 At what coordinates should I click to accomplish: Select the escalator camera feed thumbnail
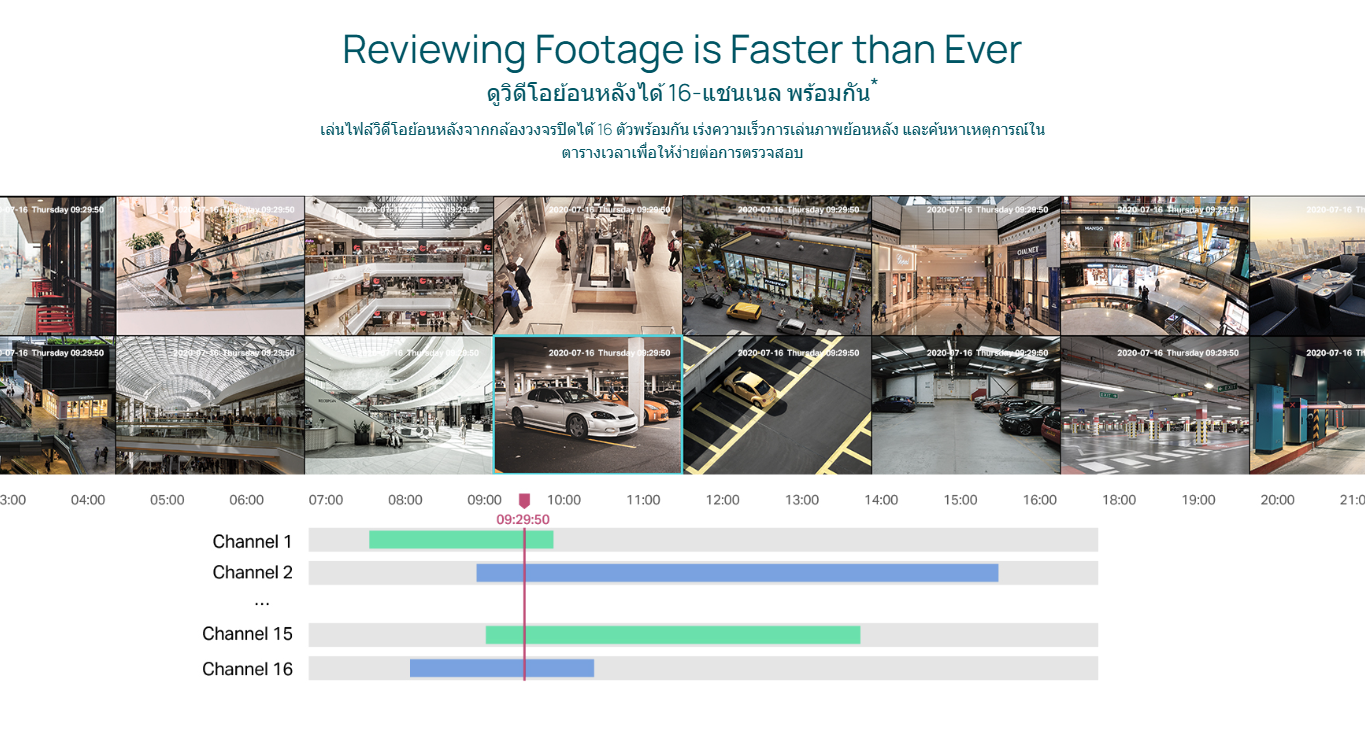210,266
